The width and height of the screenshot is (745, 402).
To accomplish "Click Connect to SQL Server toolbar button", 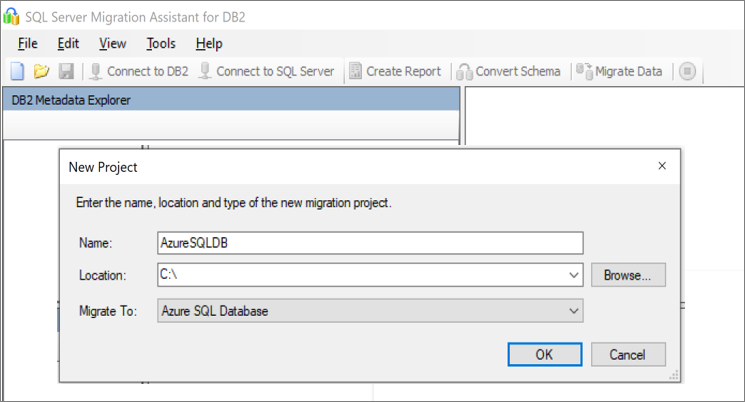I will click(266, 71).
